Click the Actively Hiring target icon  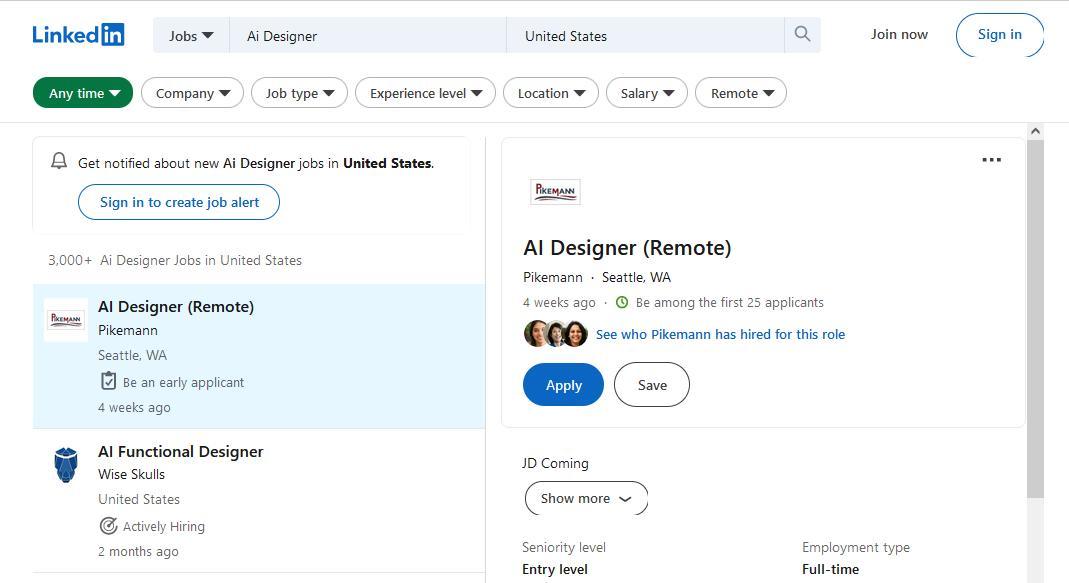[x=108, y=526]
